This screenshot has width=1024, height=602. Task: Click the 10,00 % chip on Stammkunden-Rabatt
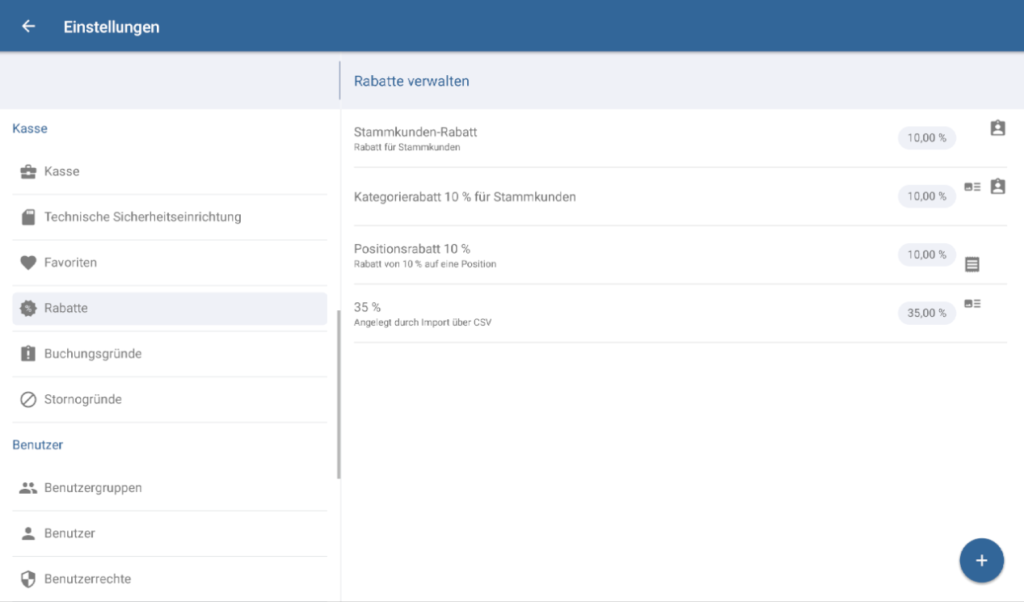[x=926, y=138]
